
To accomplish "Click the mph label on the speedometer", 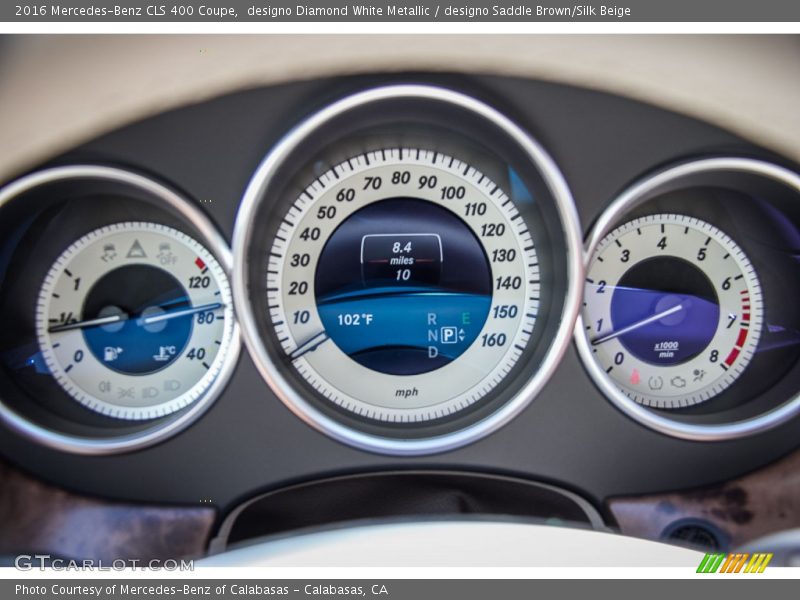I will (x=407, y=392).
